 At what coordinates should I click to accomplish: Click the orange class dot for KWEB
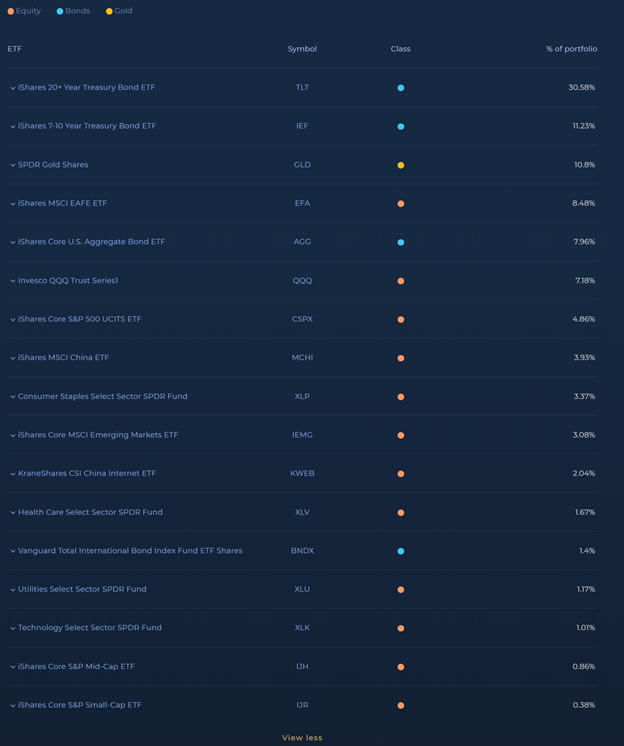pyautogui.click(x=401, y=474)
